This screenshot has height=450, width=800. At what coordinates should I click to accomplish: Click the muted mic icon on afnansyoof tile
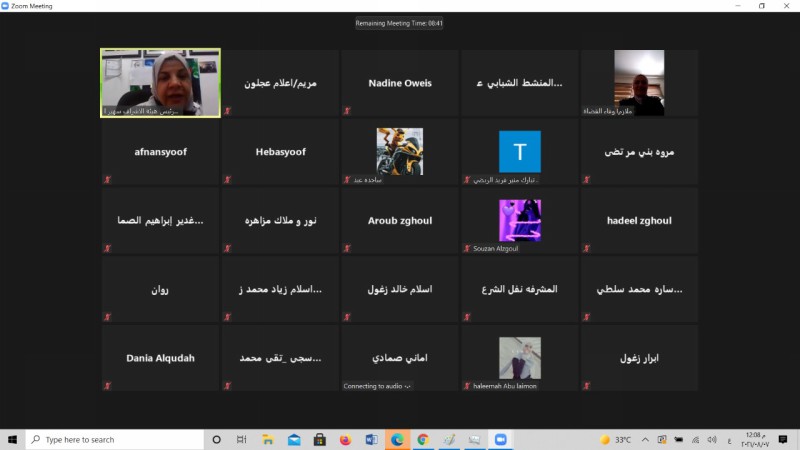coord(107,179)
